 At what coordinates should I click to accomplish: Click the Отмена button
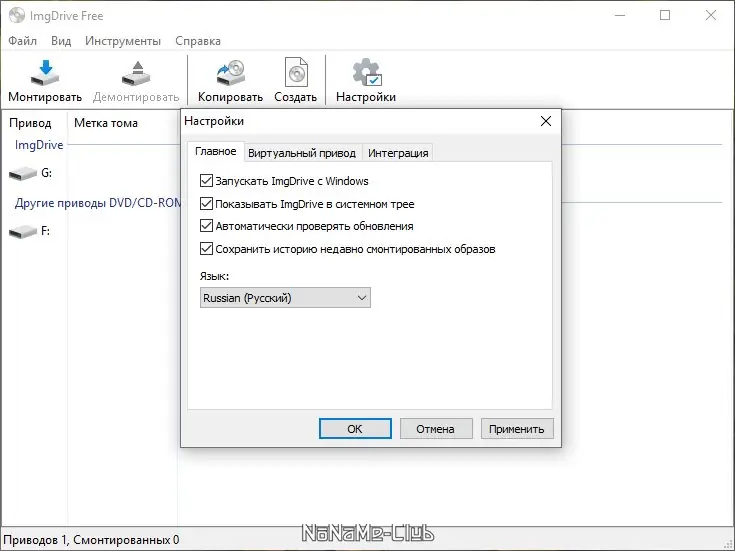click(x=435, y=429)
